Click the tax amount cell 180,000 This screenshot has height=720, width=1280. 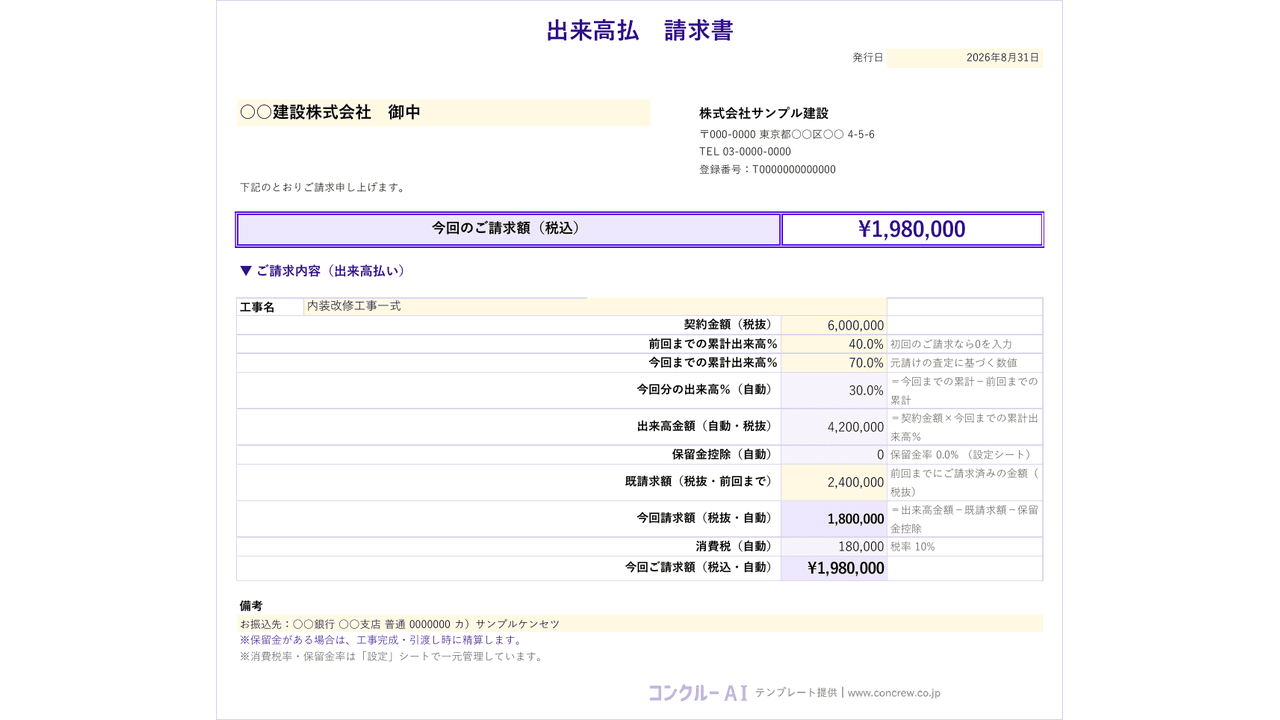834,547
